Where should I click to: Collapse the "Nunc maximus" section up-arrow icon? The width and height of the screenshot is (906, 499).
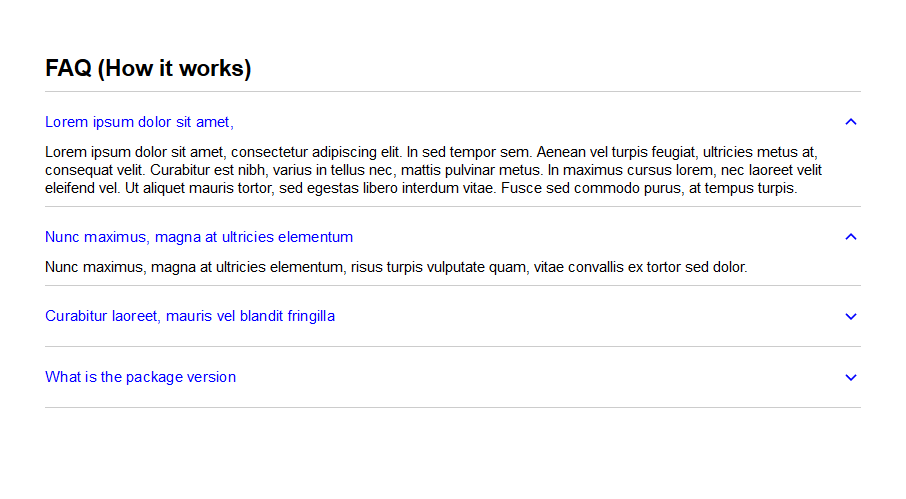851,237
